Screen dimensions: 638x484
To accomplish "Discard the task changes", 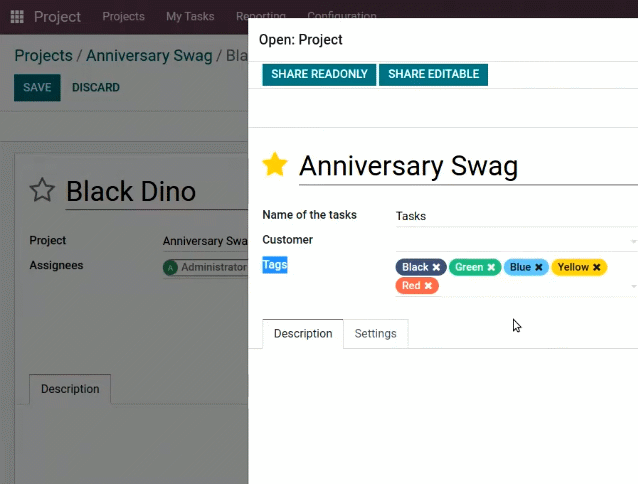I will point(96,88).
